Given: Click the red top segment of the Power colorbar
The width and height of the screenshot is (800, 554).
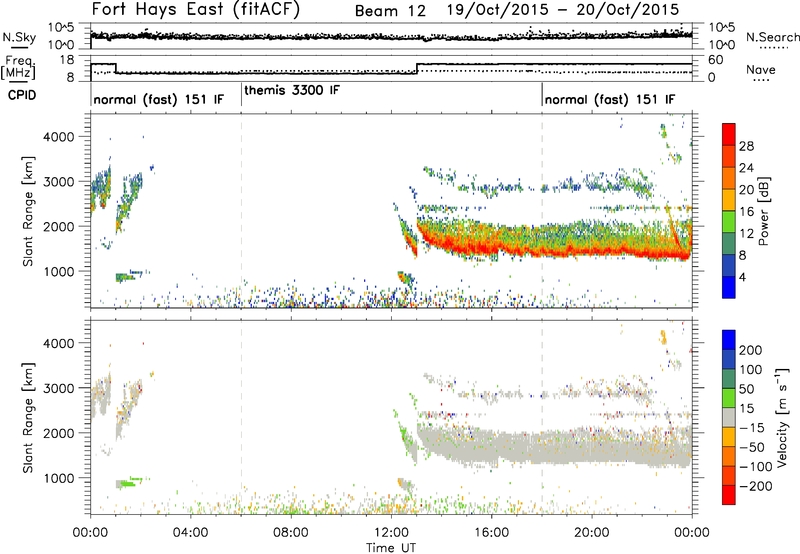Looking at the screenshot, I should click(x=729, y=134).
